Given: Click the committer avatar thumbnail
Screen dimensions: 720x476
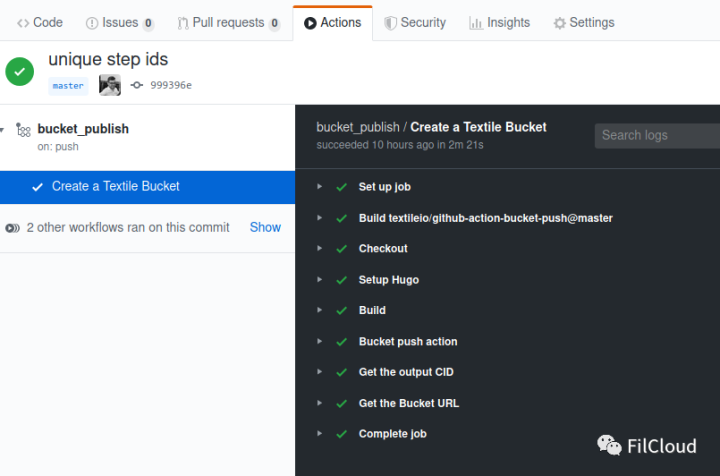Looking at the screenshot, I should point(110,85).
